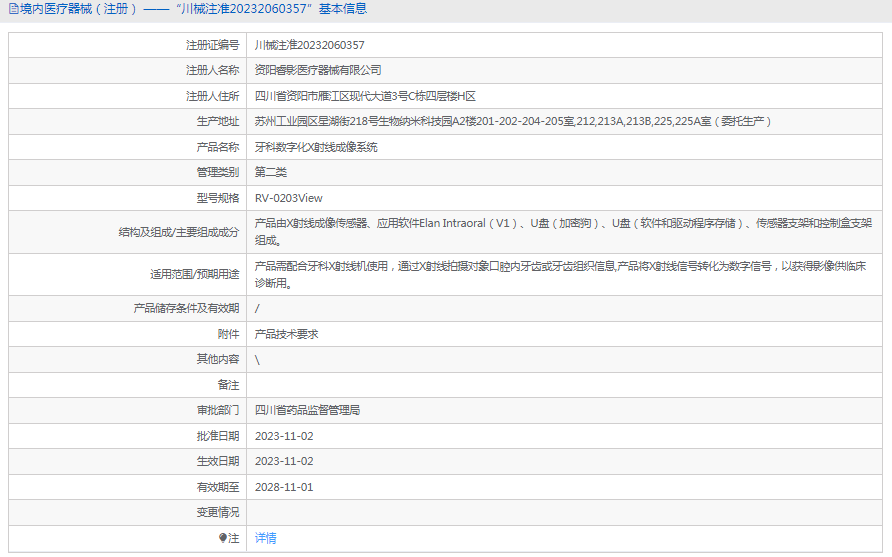Click the 适用范围/预期用途 label

(x=195, y=274)
